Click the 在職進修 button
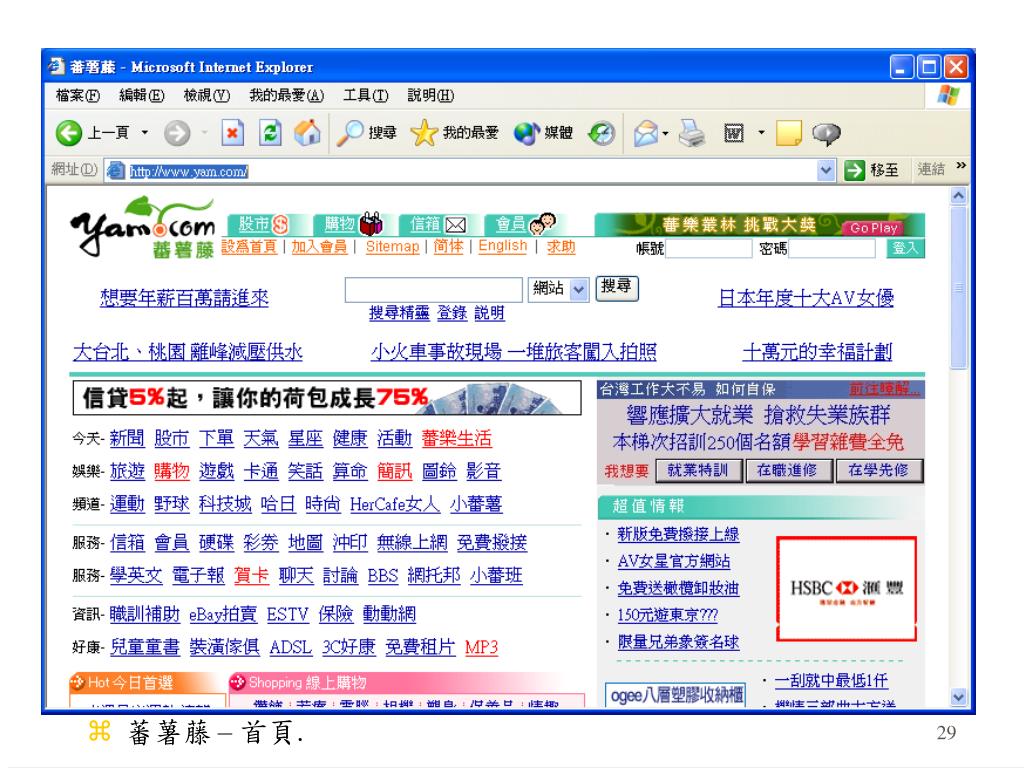The image size is (1024, 768). (788, 470)
